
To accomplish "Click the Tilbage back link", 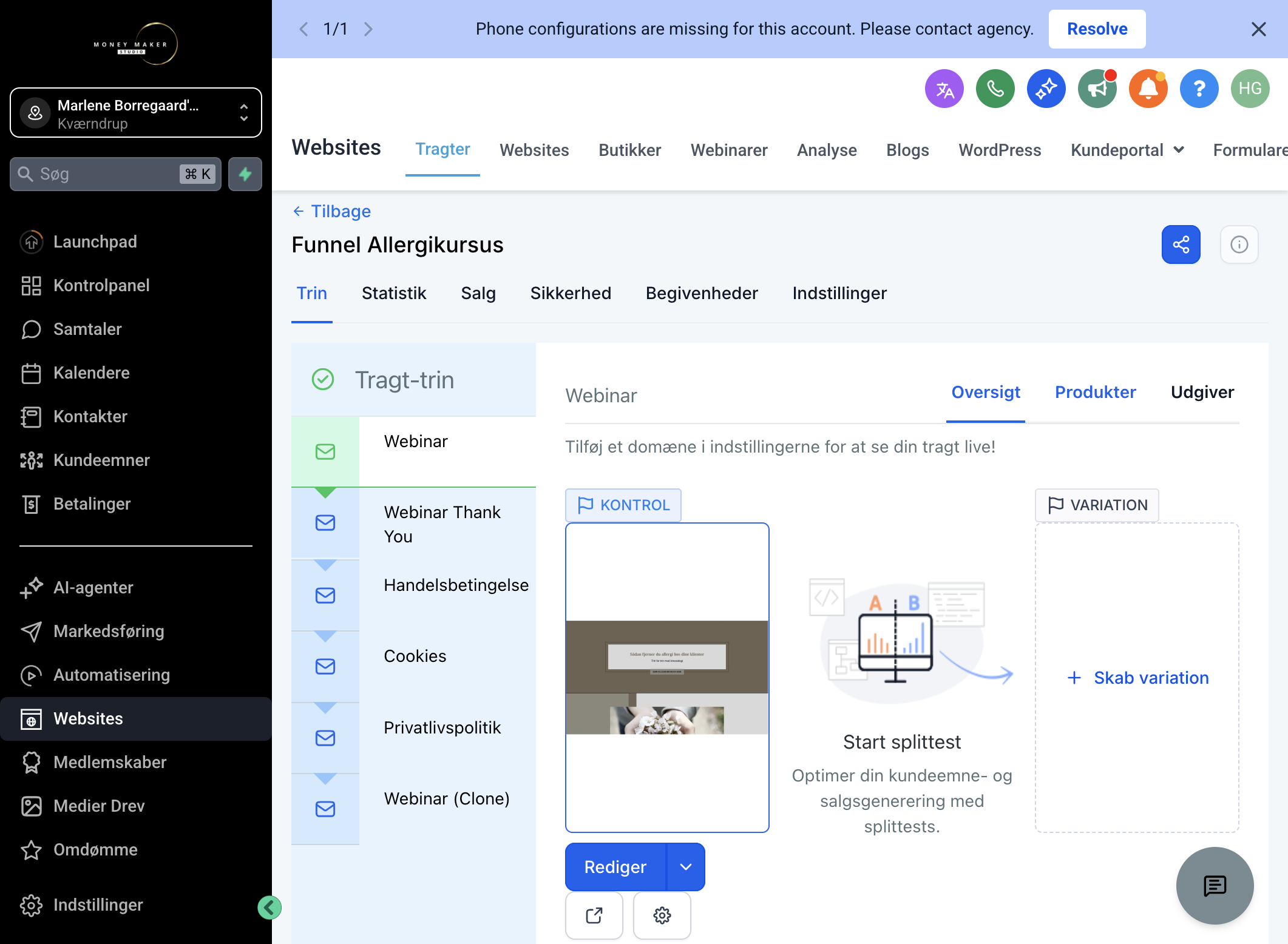I will [x=332, y=211].
